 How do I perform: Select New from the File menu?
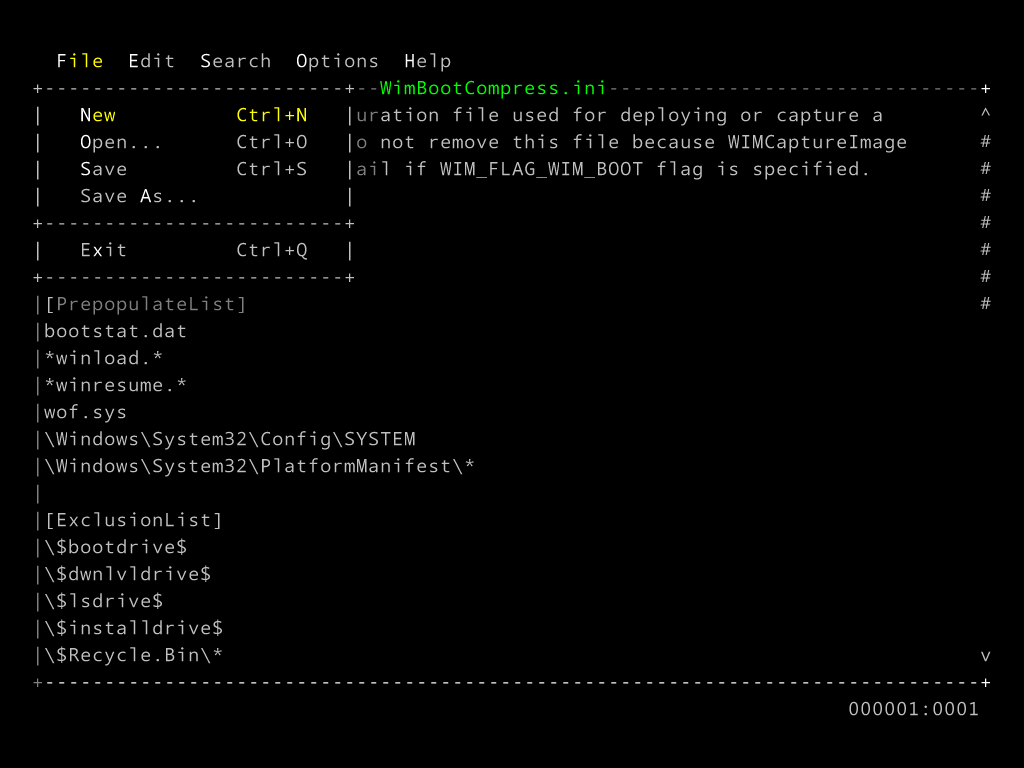[x=98, y=115]
